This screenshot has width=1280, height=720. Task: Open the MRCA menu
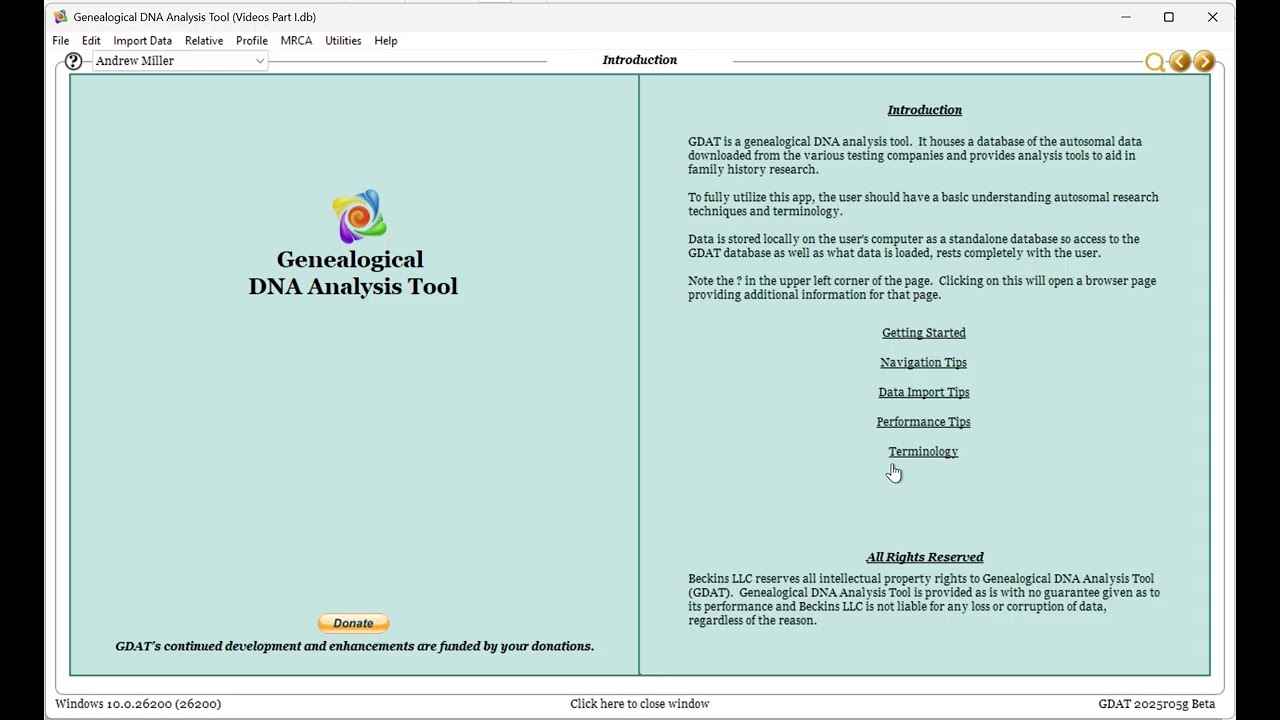[296, 41]
